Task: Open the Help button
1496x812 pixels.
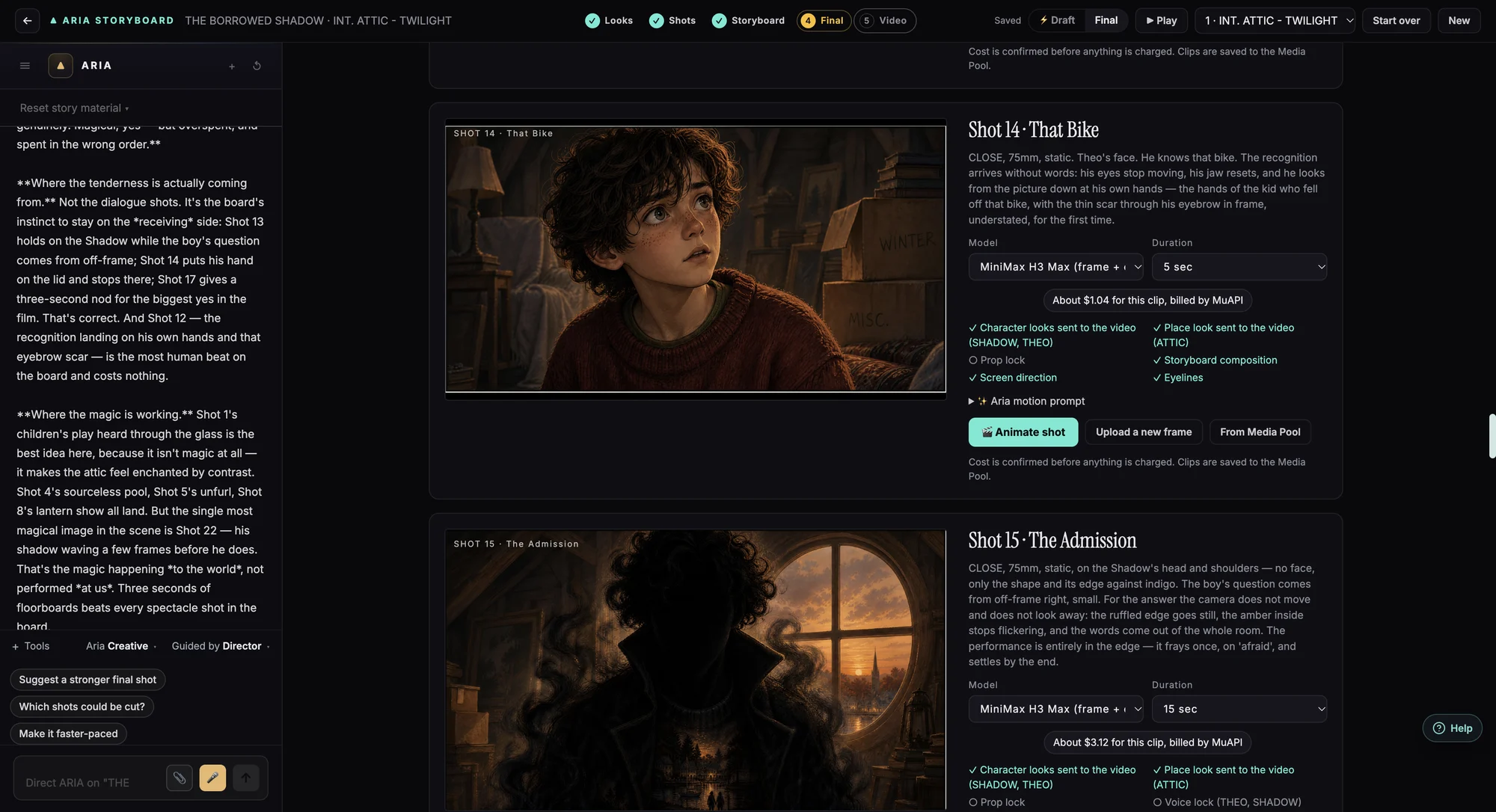Action: click(x=1452, y=728)
